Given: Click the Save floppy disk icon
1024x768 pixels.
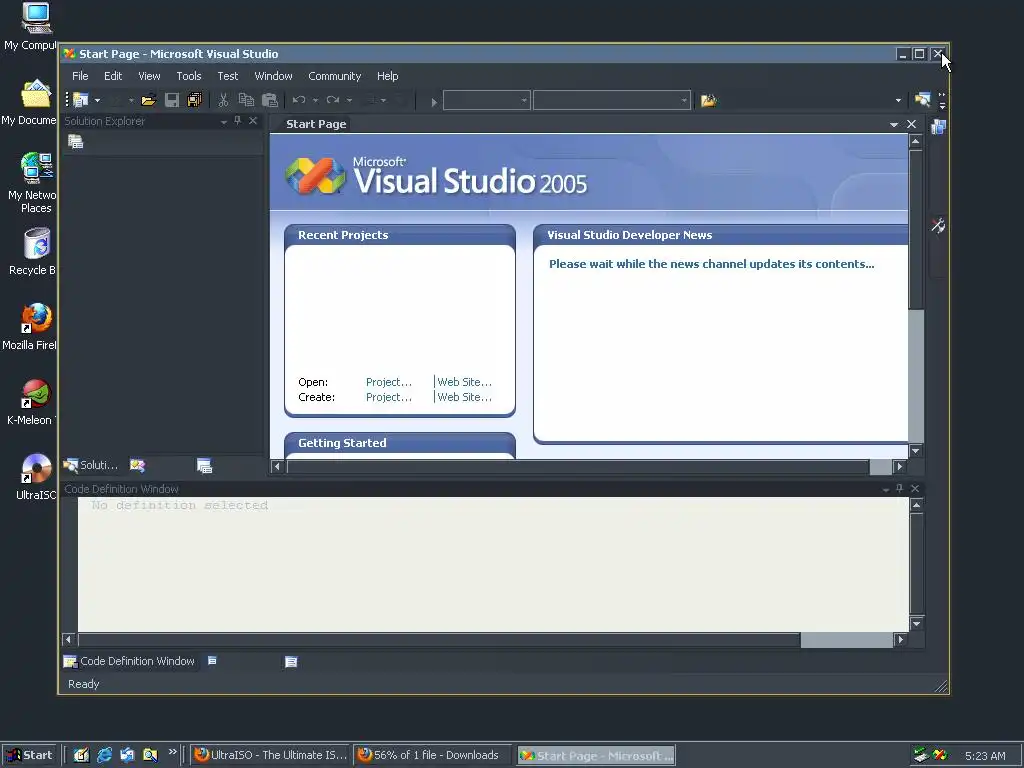Looking at the screenshot, I should point(172,100).
